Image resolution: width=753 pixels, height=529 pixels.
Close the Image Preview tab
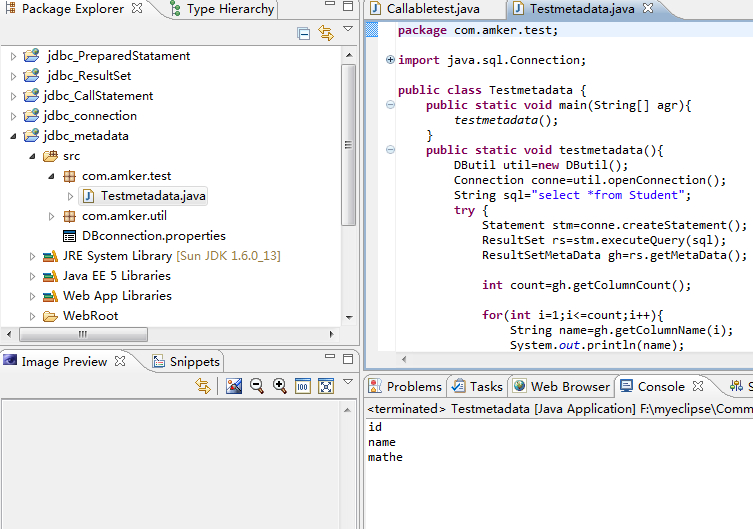[120, 361]
